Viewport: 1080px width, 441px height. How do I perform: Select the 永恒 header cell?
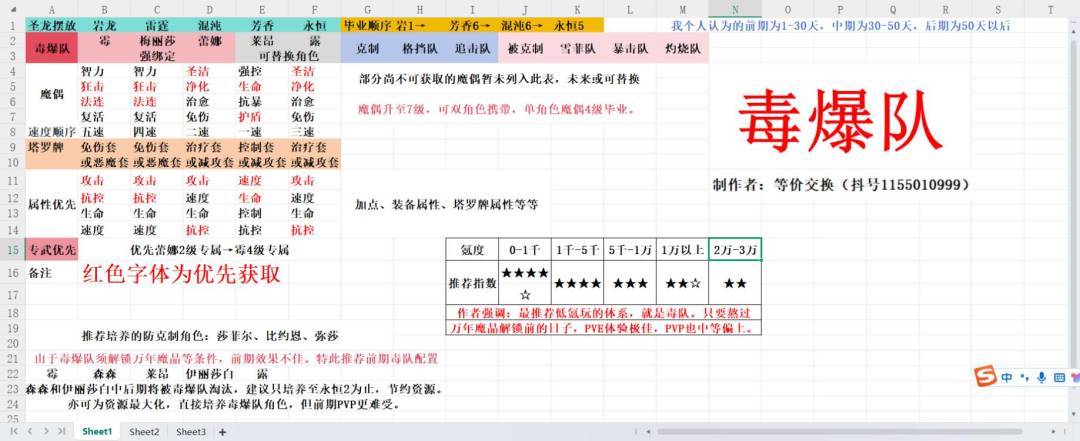coord(315,25)
